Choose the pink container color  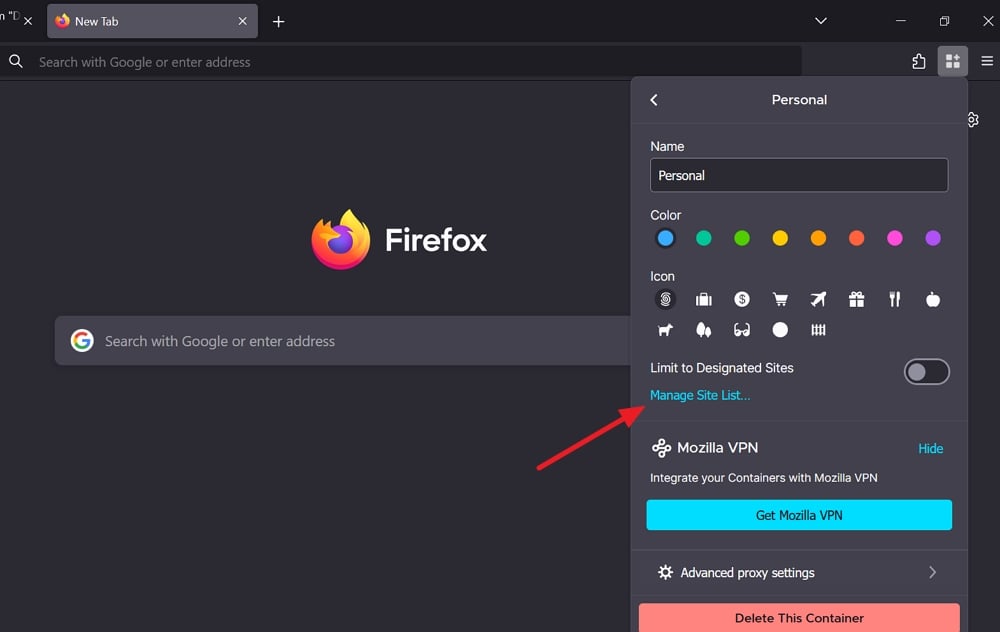click(x=895, y=238)
